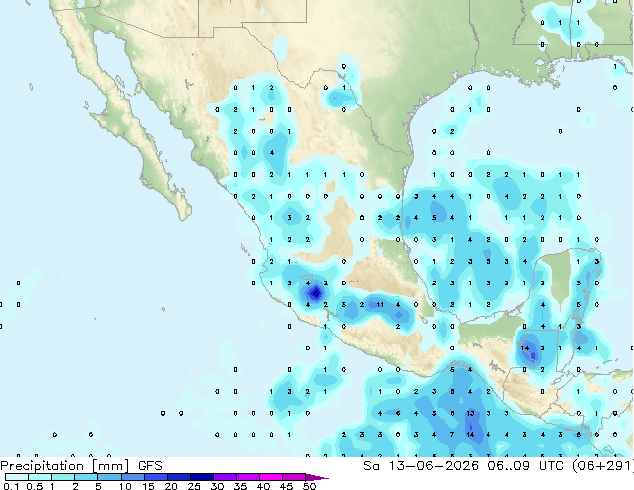
Task: Click the 'GFS' model label
Action: tap(150, 466)
